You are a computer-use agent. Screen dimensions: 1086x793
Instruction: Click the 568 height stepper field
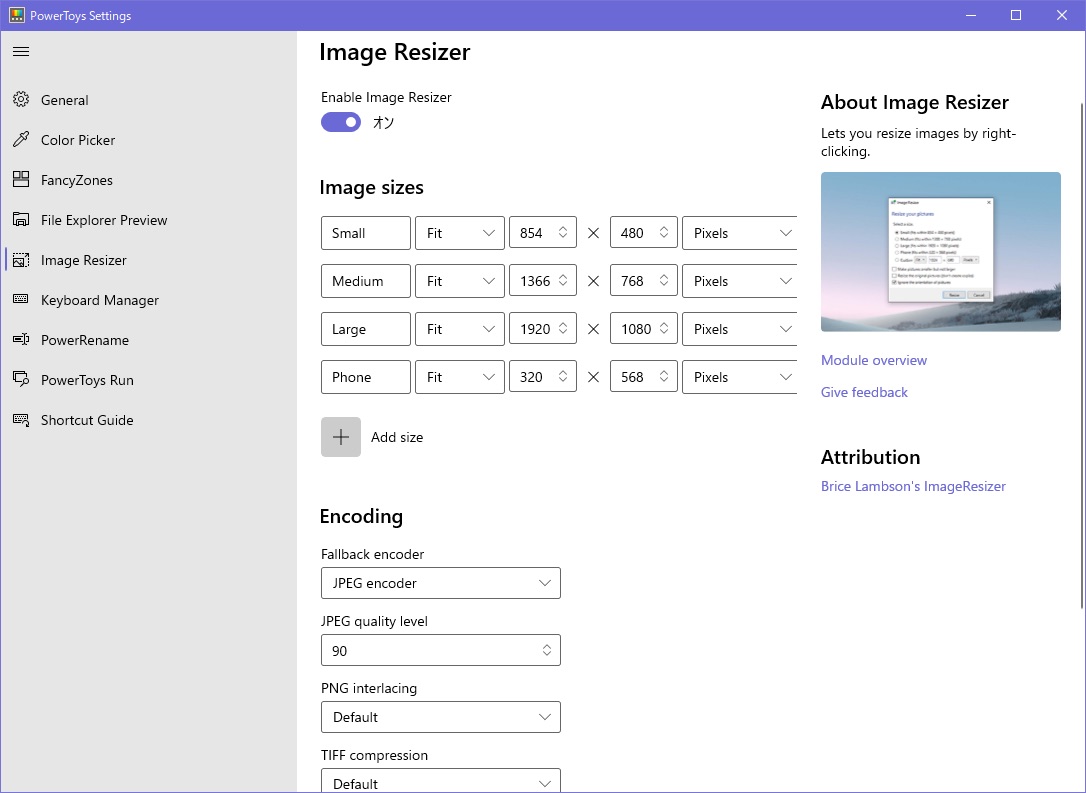point(643,377)
